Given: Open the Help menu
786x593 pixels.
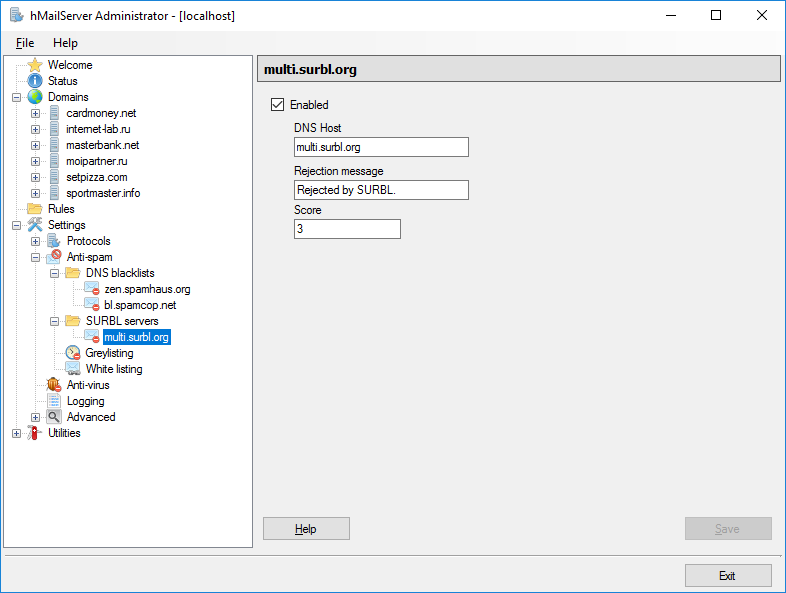Looking at the screenshot, I should tap(65, 43).
